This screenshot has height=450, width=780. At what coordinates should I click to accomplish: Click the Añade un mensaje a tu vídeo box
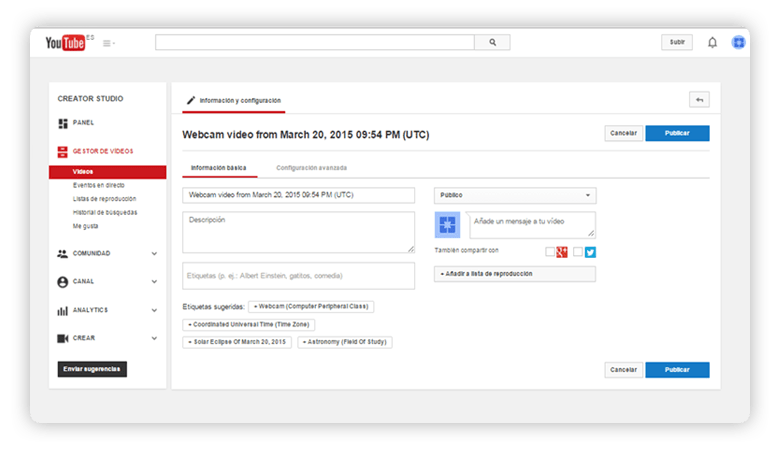(x=532, y=225)
